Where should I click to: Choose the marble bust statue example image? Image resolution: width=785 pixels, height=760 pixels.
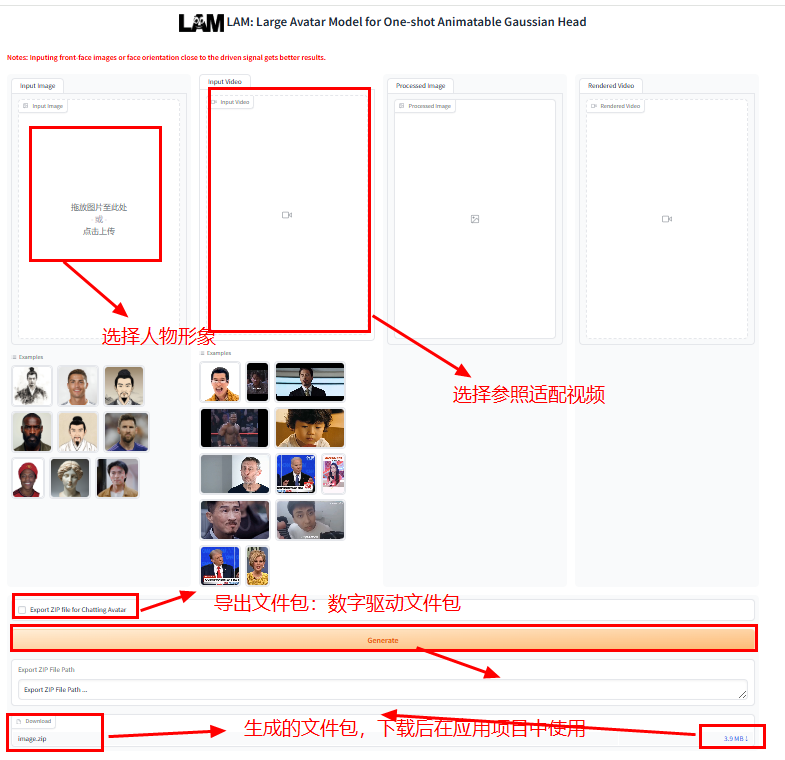pyautogui.click(x=71, y=478)
